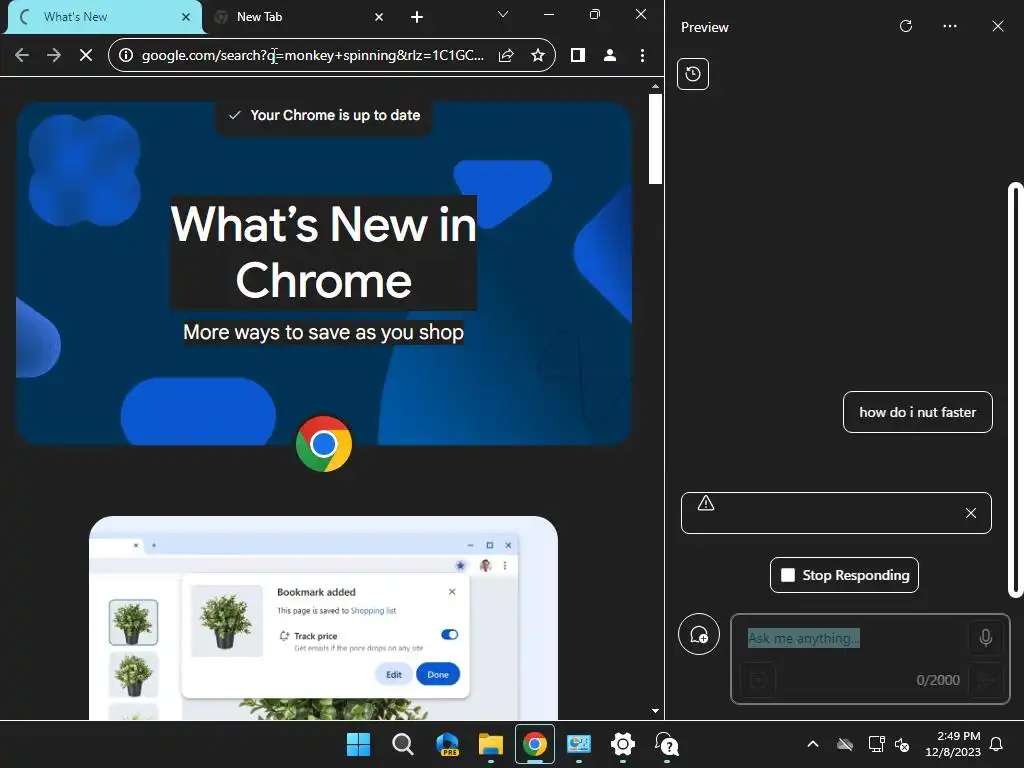
Task: Click the OneDrive cloud tray icon
Action: (x=845, y=744)
